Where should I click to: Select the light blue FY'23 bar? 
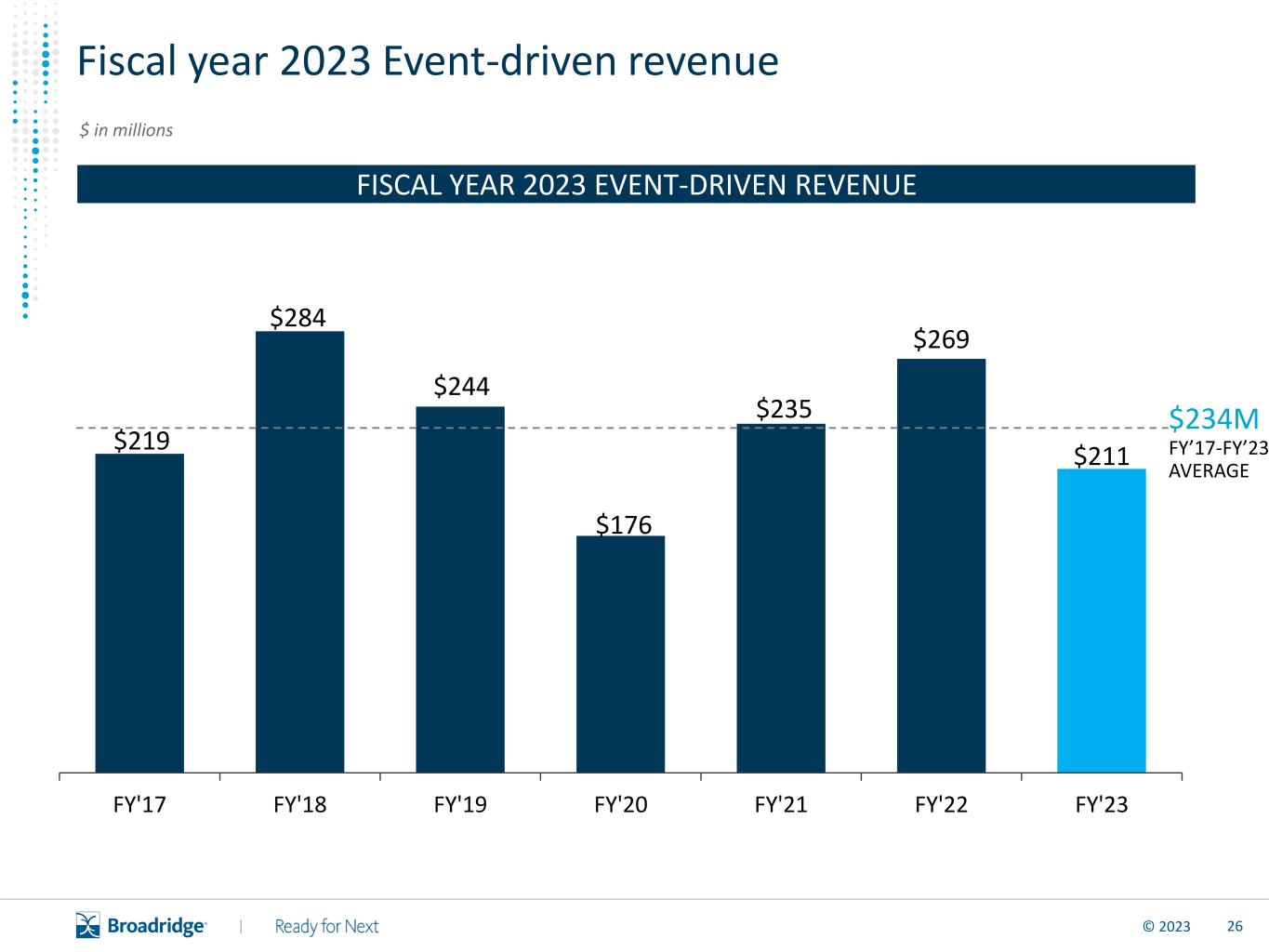click(x=1102, y=620)
